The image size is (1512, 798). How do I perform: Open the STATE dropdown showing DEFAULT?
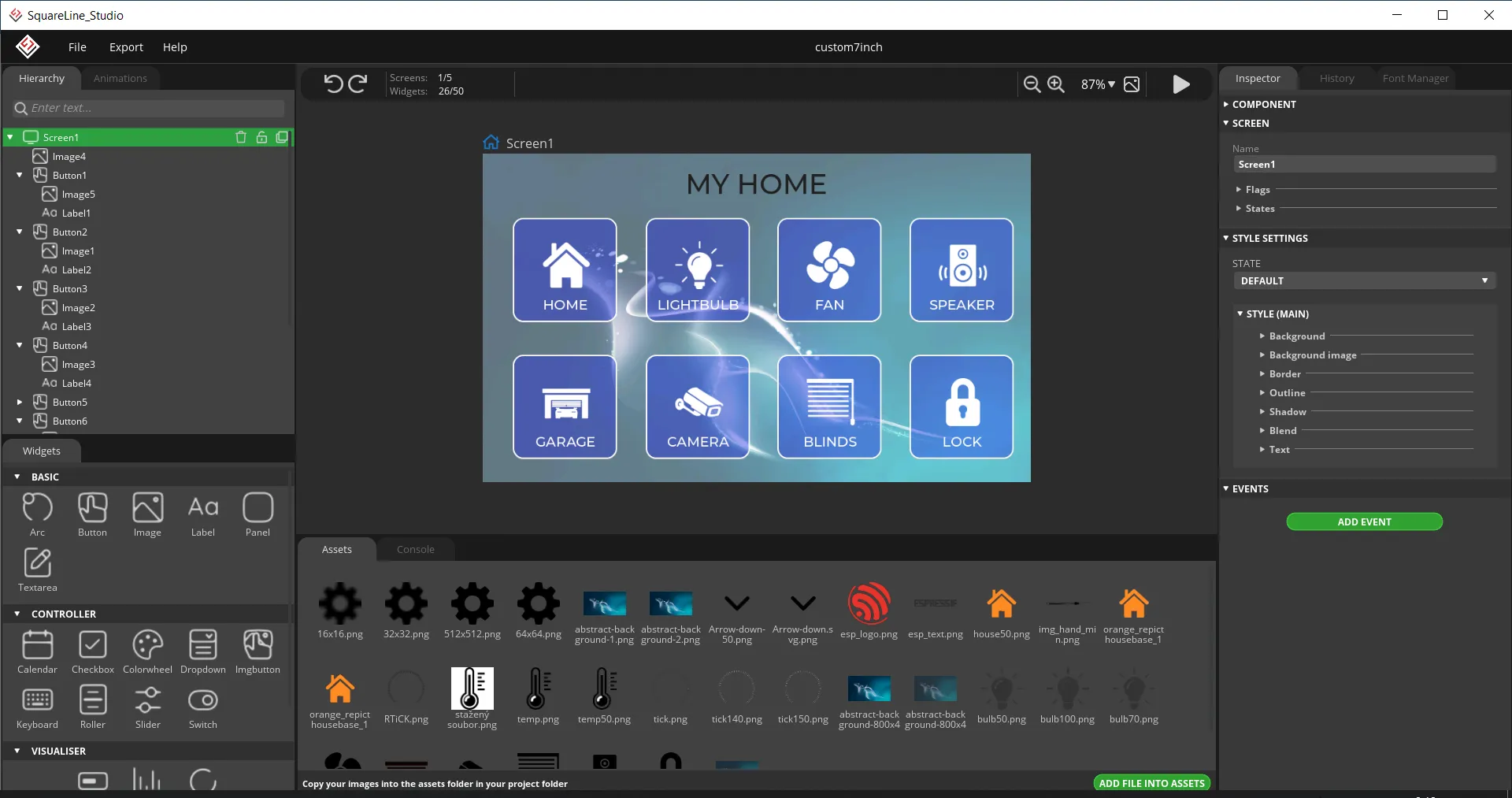pos(1364,281)
